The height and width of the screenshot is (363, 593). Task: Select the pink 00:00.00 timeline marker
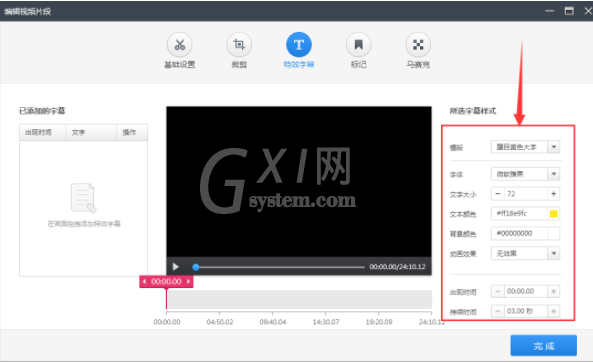[166, 282]
